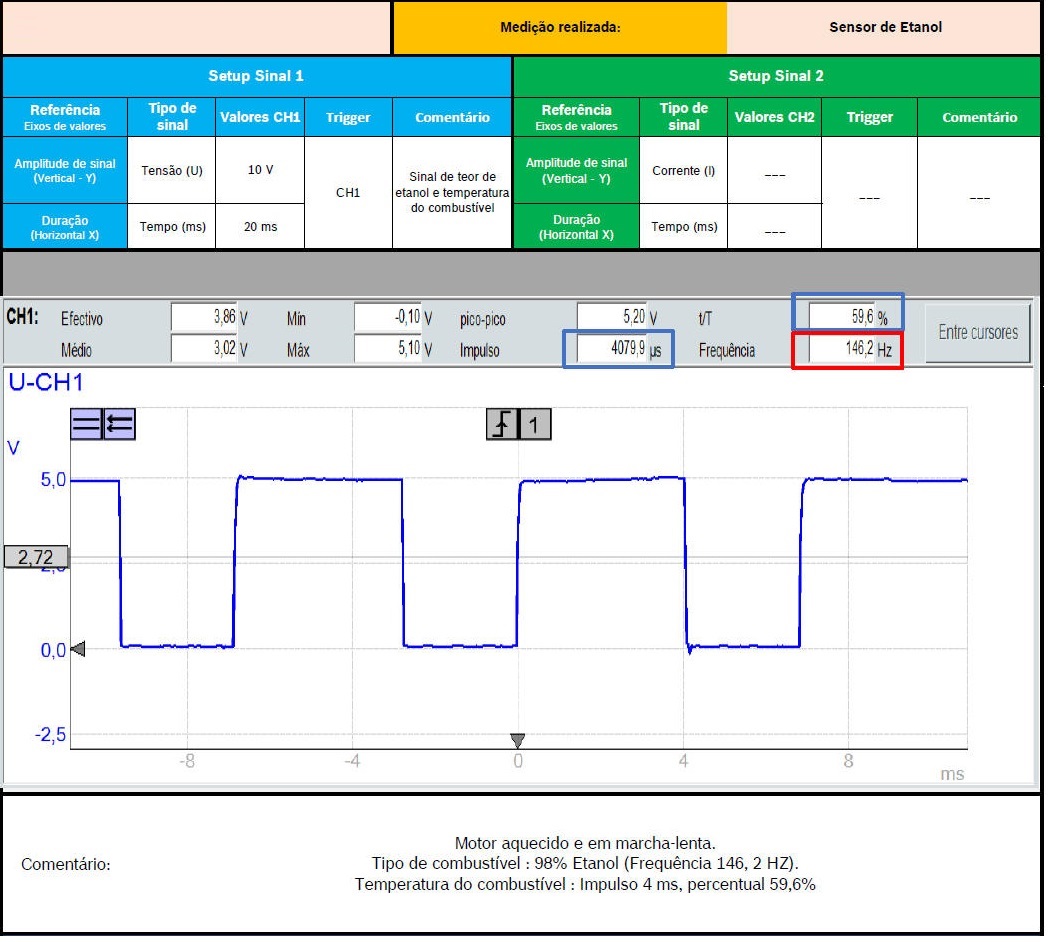Click the Máx value field showing 5,10
Image resolution: width=1048 pixels, height=942 pixels.
(388, 351)
